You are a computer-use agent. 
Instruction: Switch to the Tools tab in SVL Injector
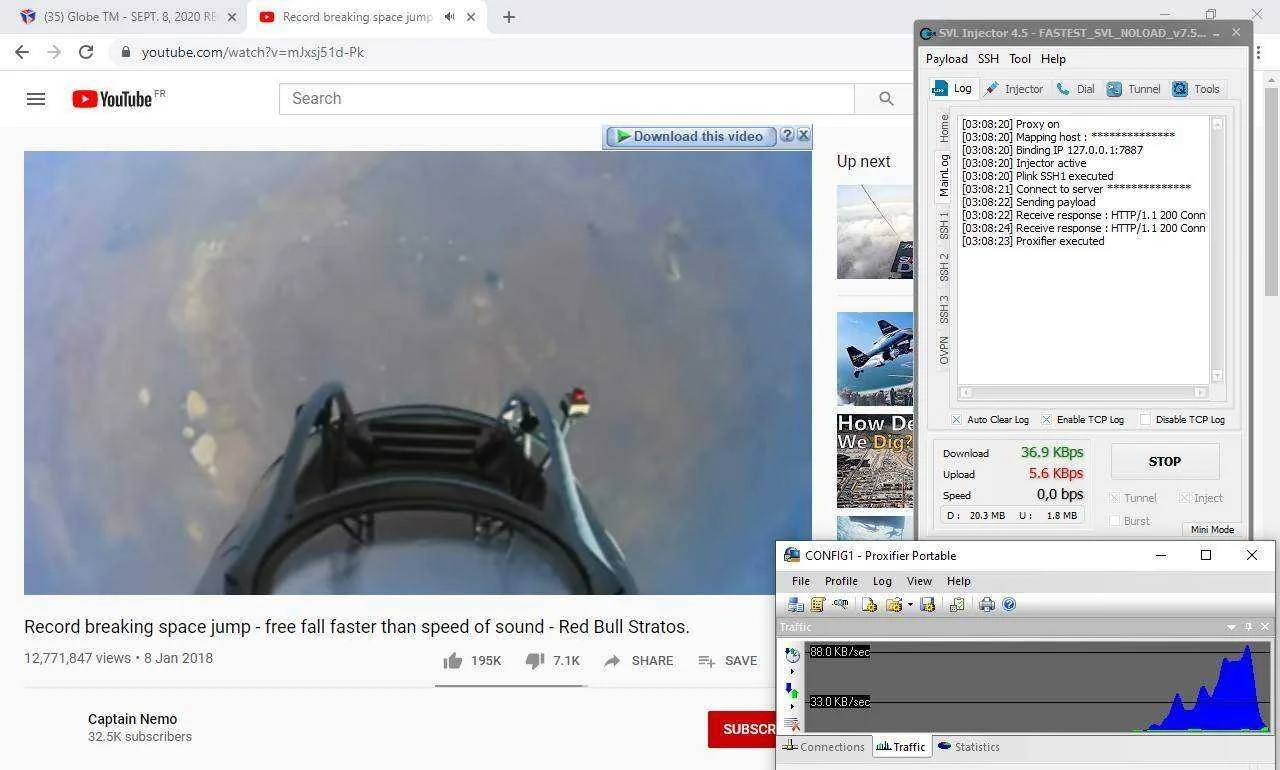coord(1196,89)
